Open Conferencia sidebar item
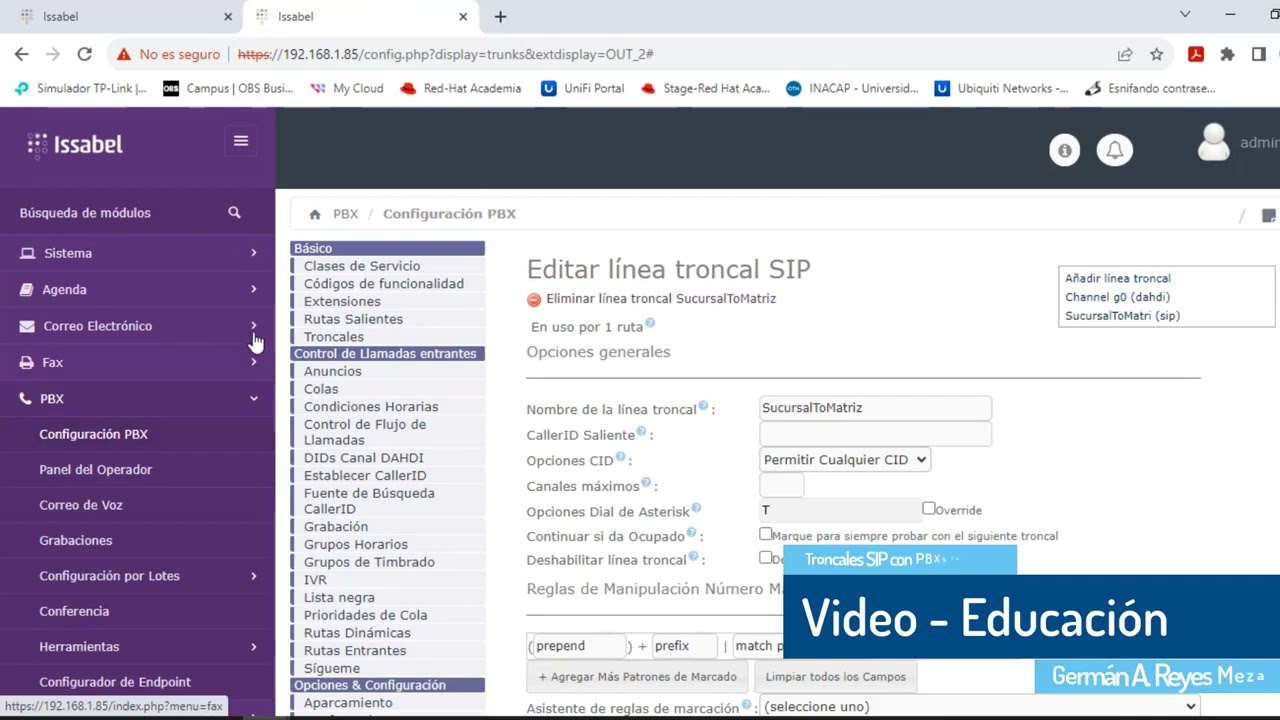This screenshot has height=720, width=1280. [74, 611]
